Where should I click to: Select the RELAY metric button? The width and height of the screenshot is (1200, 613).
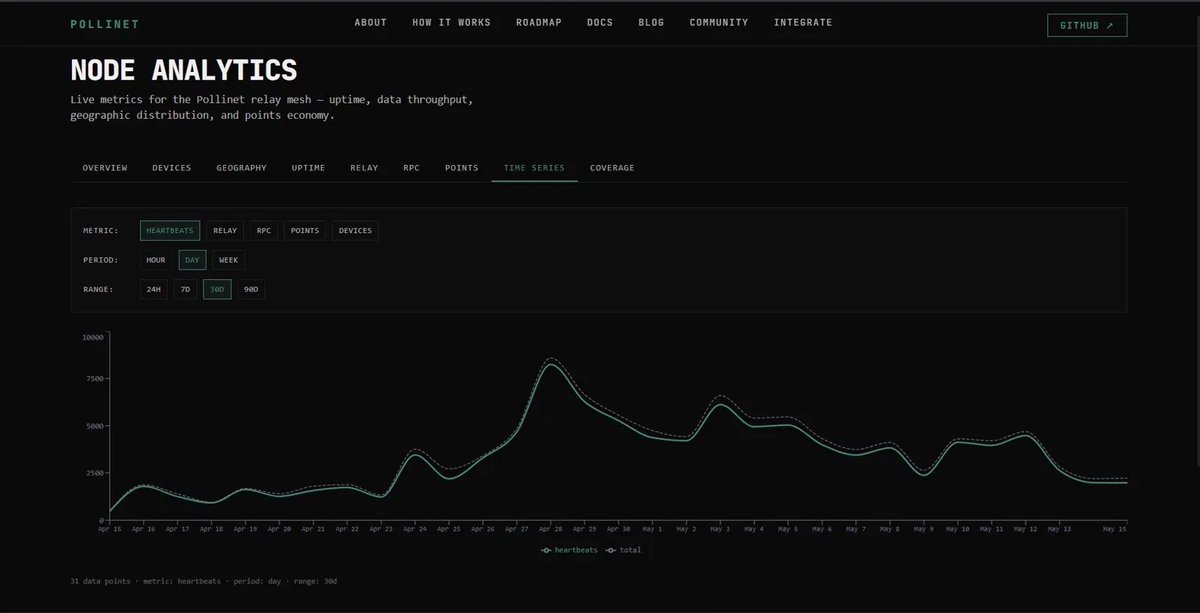click(x=225, y=231)
